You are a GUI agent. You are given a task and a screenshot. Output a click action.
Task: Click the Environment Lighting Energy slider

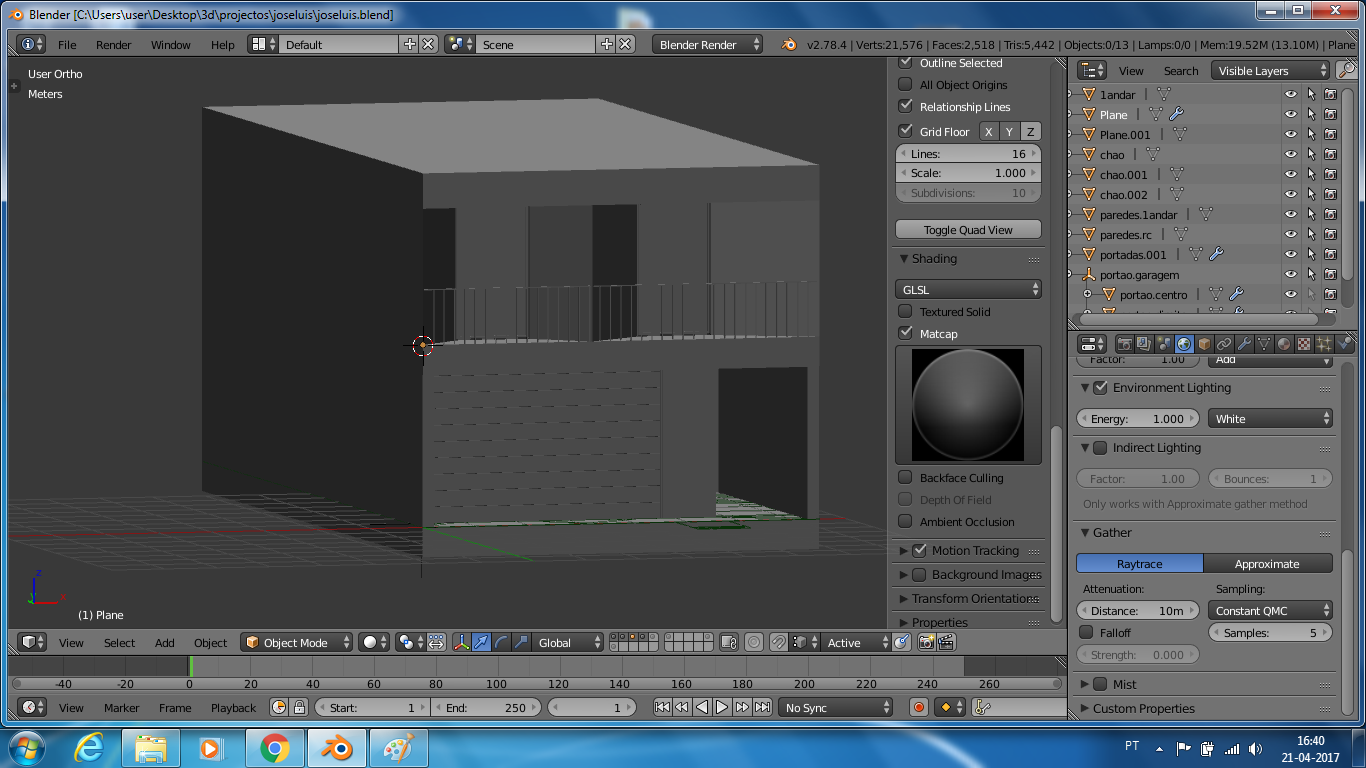point(1139,418)
